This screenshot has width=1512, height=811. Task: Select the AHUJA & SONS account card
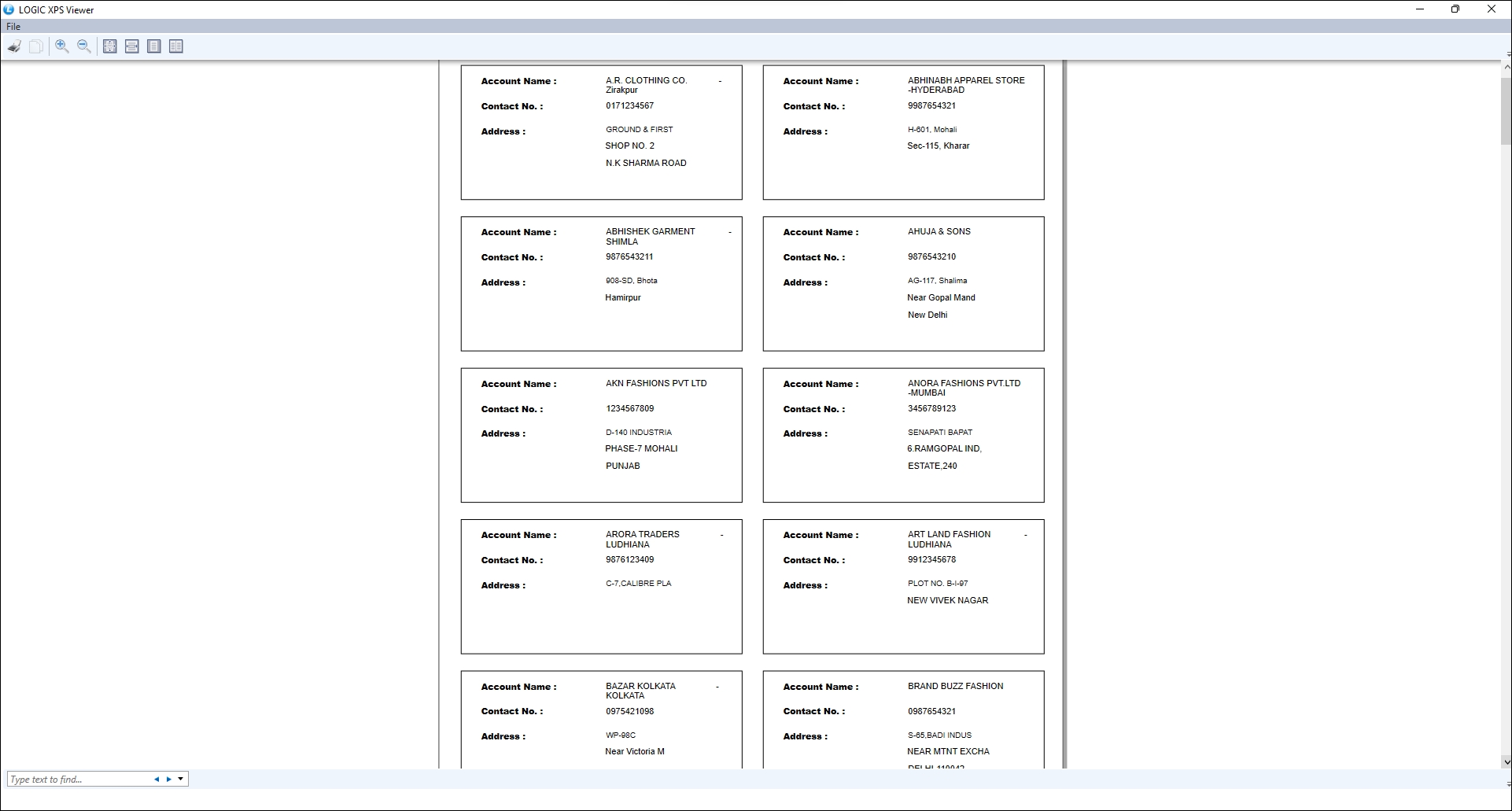tap(903, 284)
